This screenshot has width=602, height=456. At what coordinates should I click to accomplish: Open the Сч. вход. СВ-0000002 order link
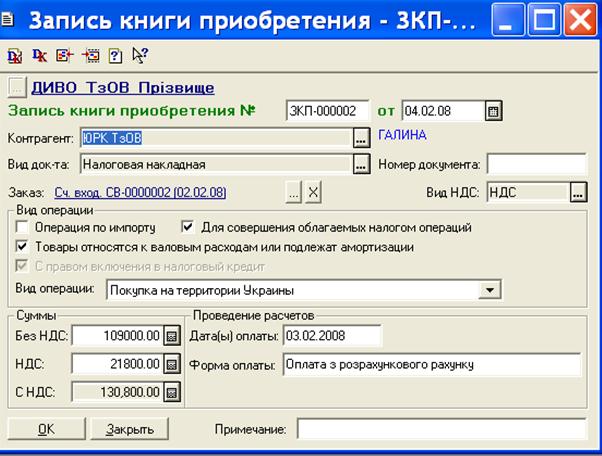[141, 192]
